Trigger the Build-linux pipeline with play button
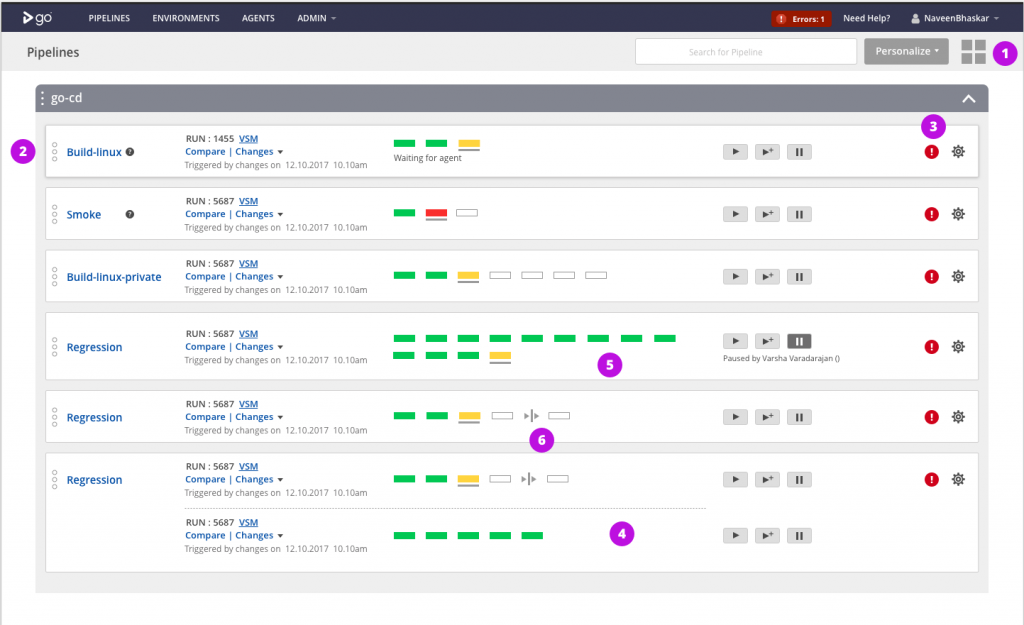 (x=735, y=152)
